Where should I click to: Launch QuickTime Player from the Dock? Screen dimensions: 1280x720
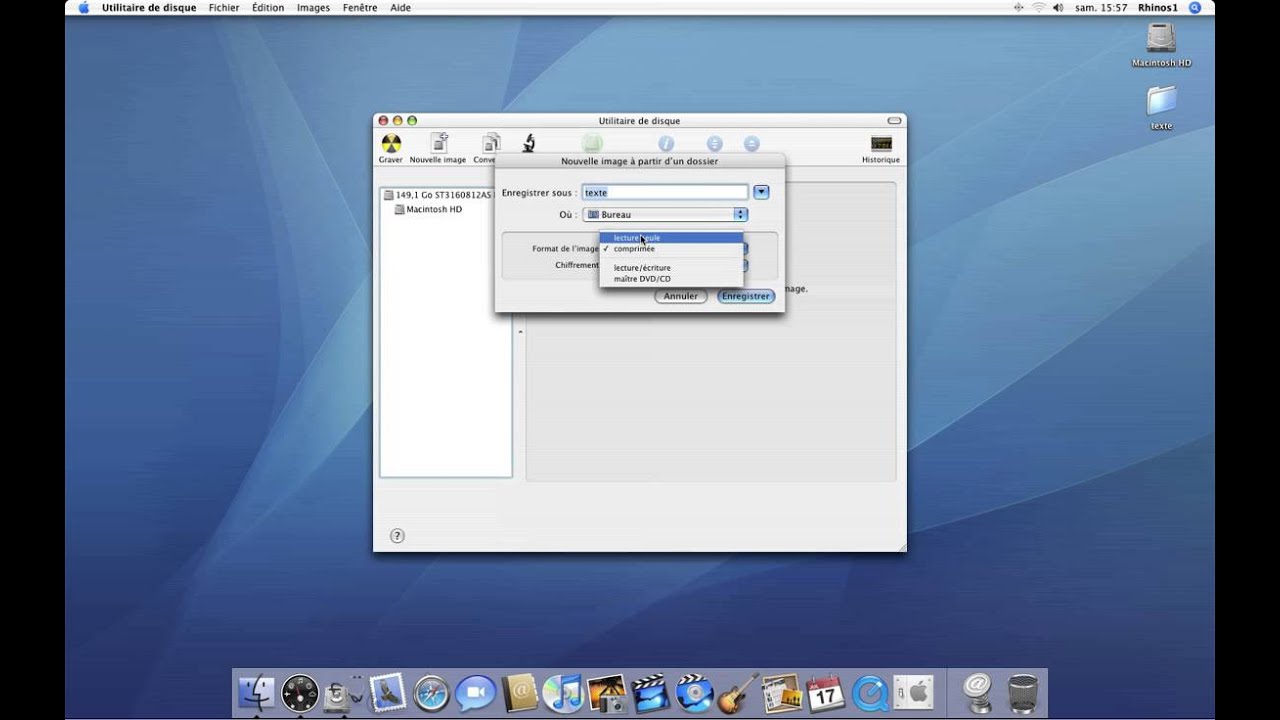coord(870,692)
